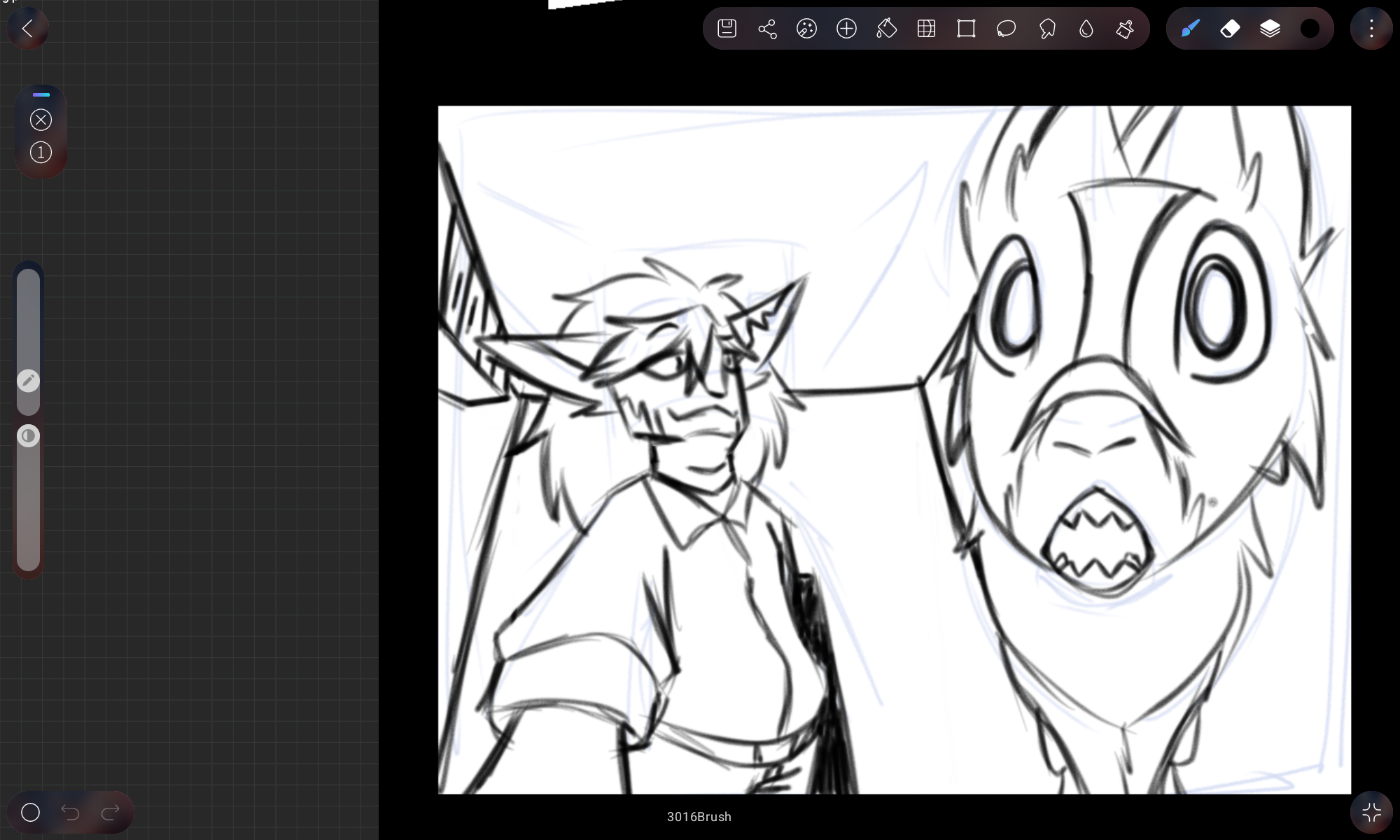The height and width of the screenshot is (840, 1400).
Task: Click the X circle in side panel
Action: 41,120
